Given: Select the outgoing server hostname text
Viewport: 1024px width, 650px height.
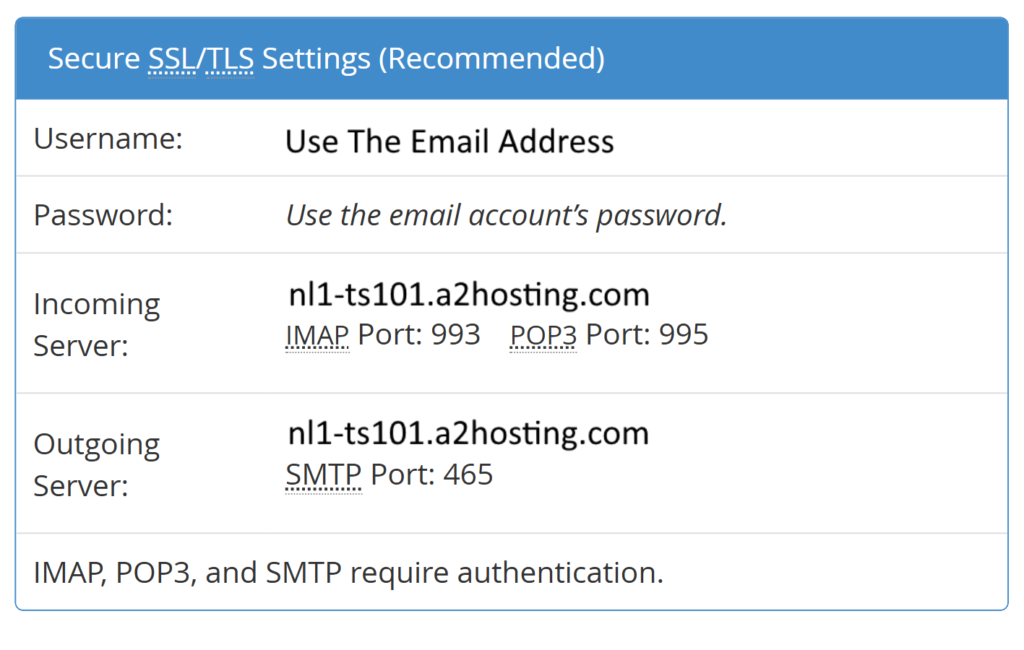Looking at the screenshot, I should pos(469,434).
